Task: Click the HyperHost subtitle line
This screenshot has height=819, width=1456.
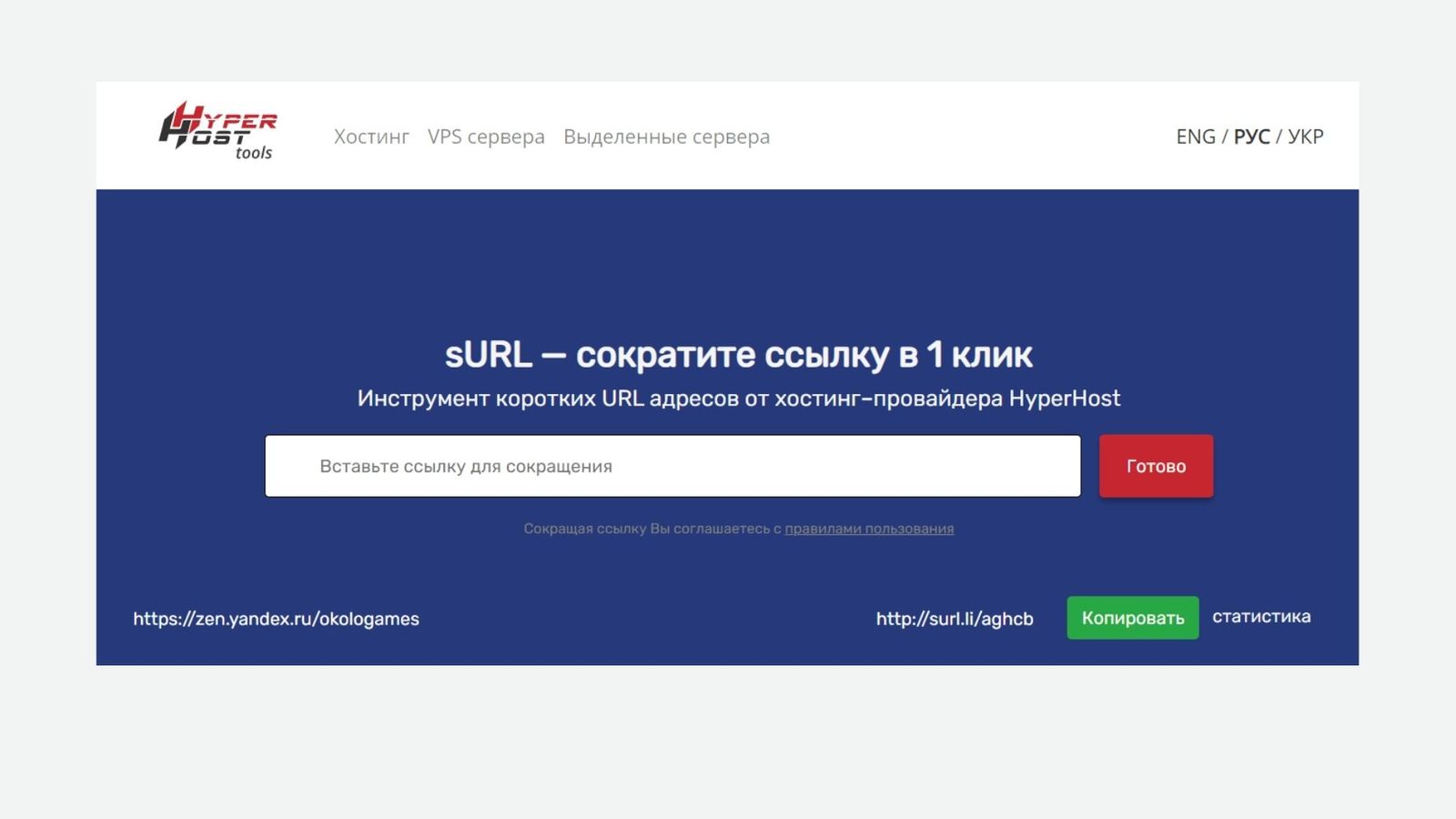Action: pos(738,399)
